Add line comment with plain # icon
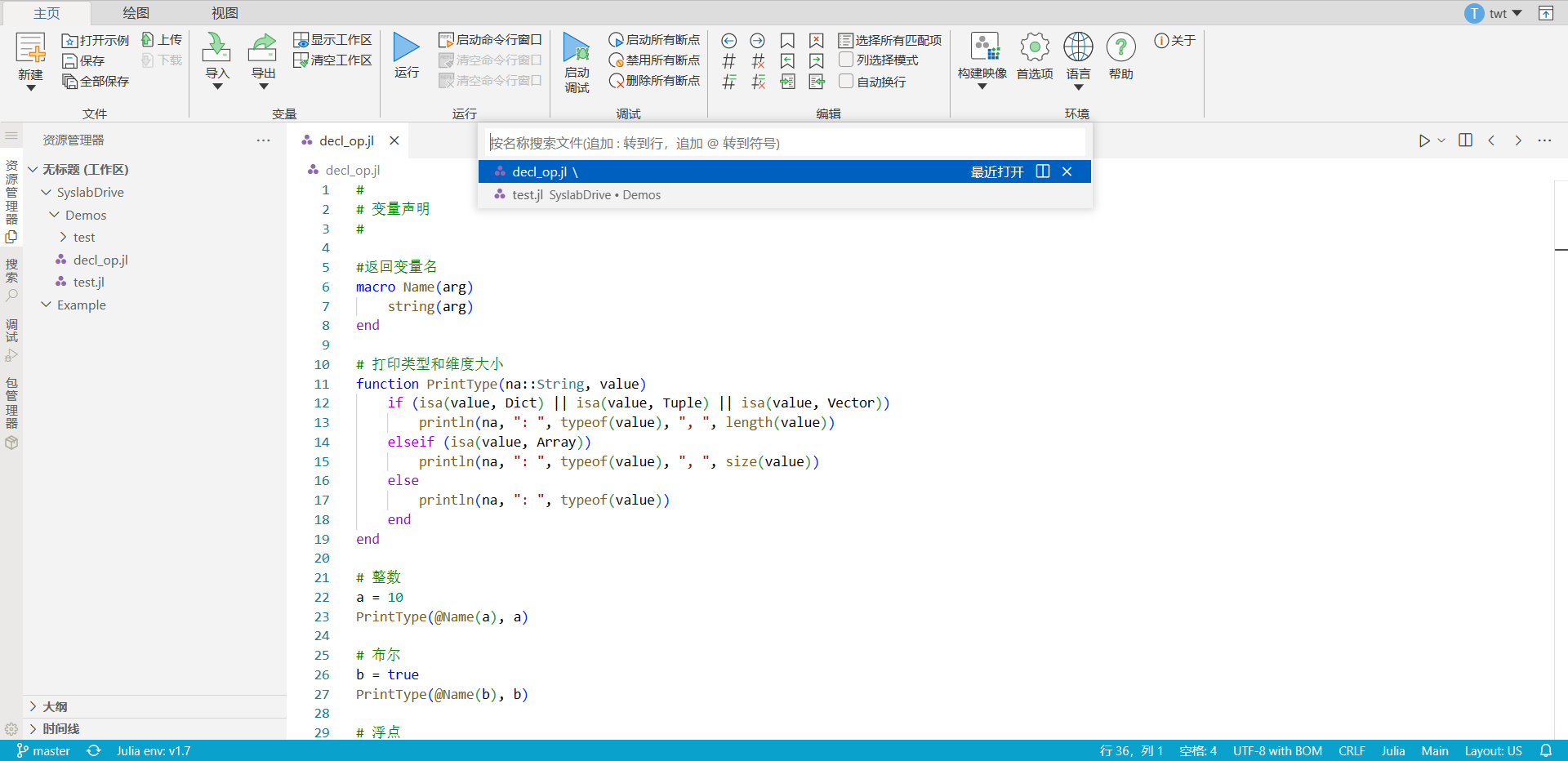Viewport: 1568px width, 761px height. pyautogui.click(x=729, y=60)
